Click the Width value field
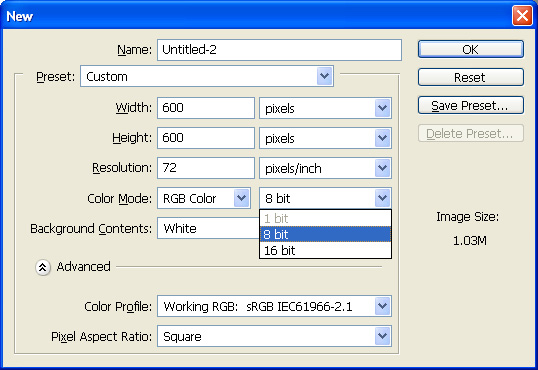This screenshot has height=370, width=538. pos(206,108)
